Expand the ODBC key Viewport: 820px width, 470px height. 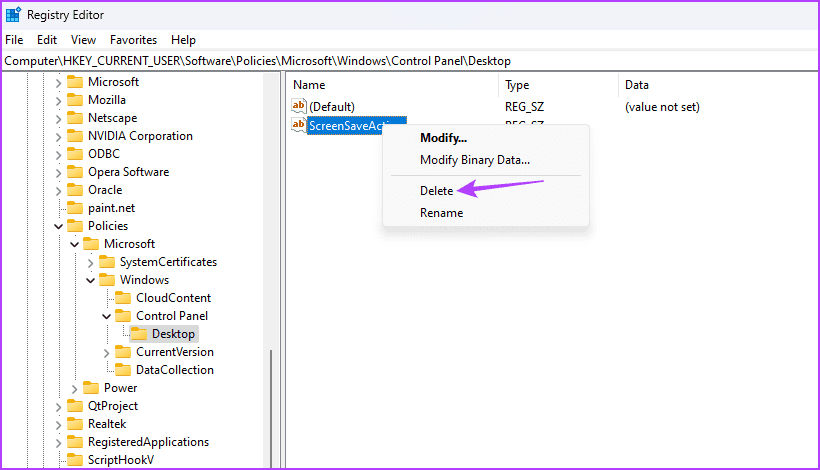(59, 155)
